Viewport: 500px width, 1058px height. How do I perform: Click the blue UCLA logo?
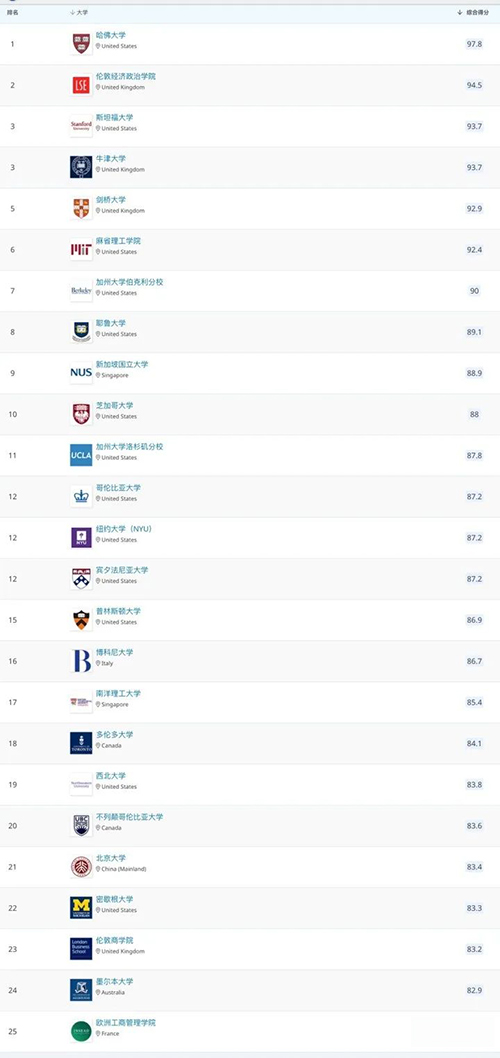[x=81, y=455]
